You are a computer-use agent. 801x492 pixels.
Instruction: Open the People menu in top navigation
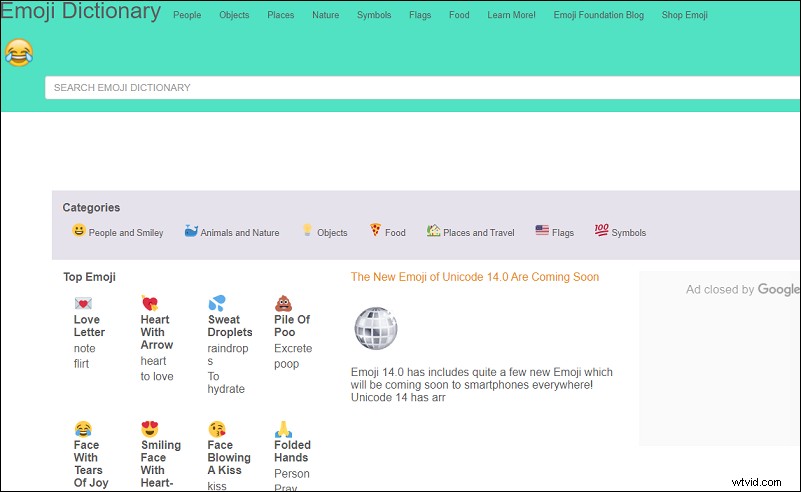pyautogui.click(x=187, y=15)
